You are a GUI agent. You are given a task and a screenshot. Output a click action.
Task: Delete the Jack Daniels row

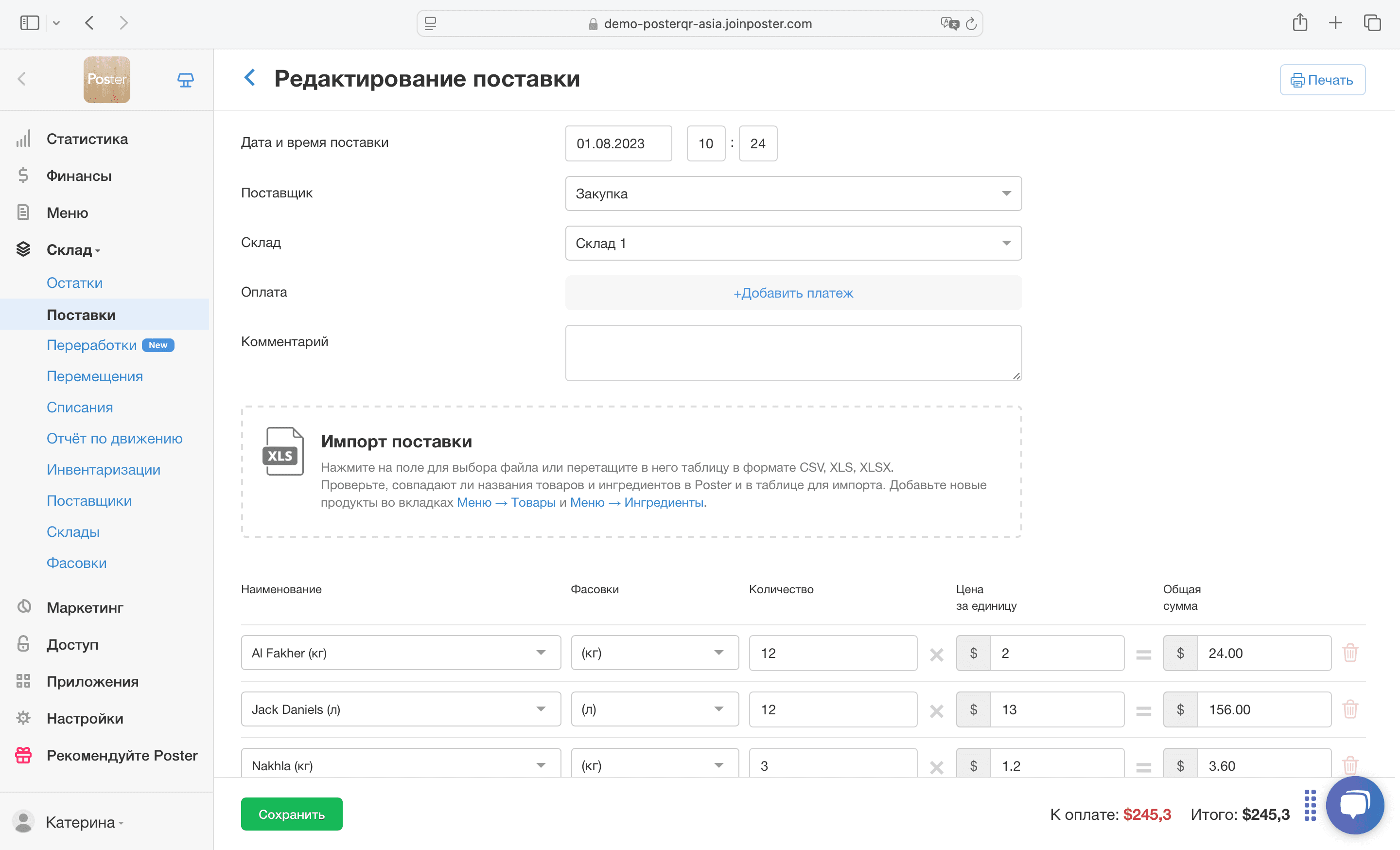coord(1350,708)
